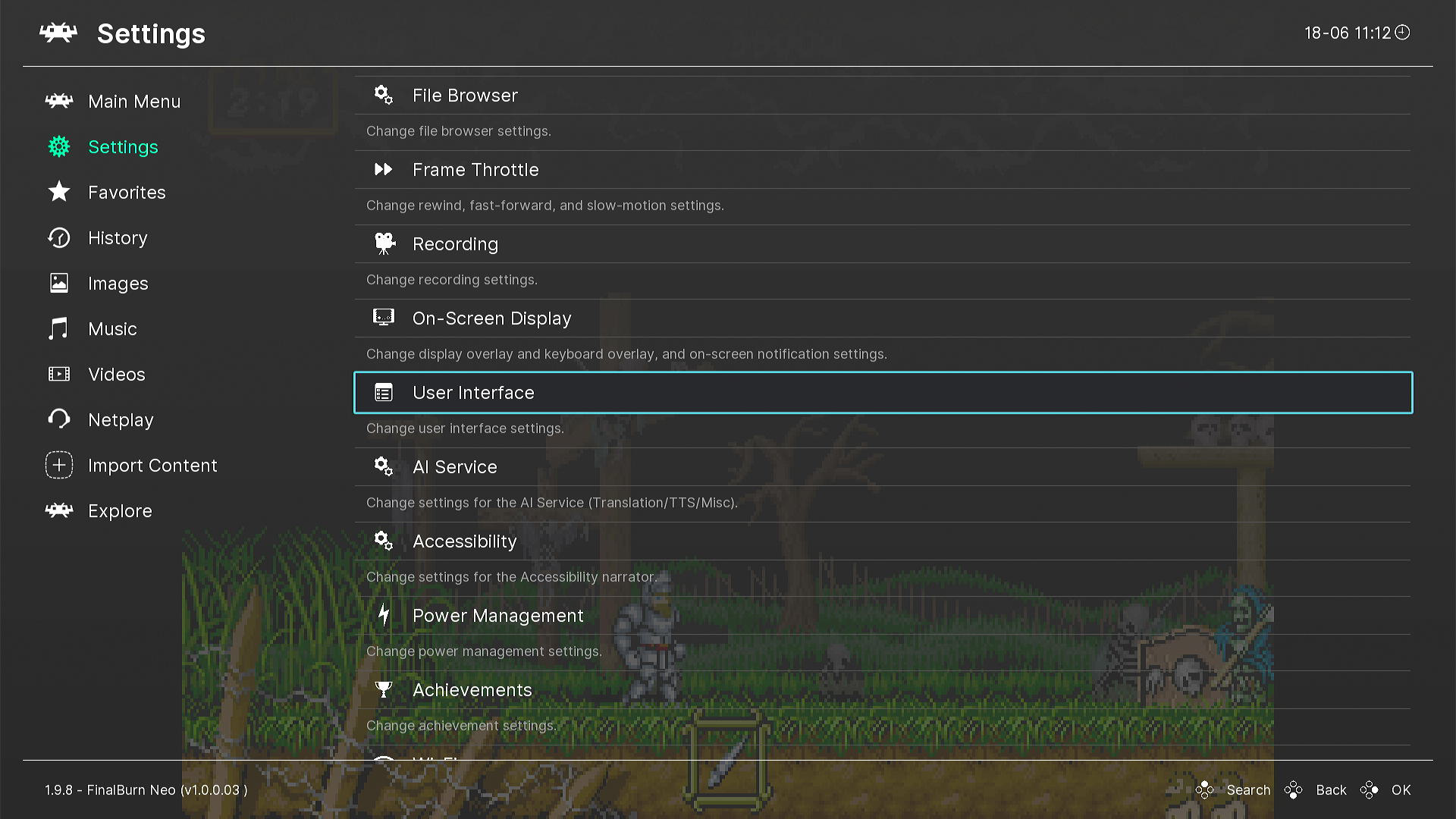
Task: Click the Import Content plus icon
Action: pos(59,465)
